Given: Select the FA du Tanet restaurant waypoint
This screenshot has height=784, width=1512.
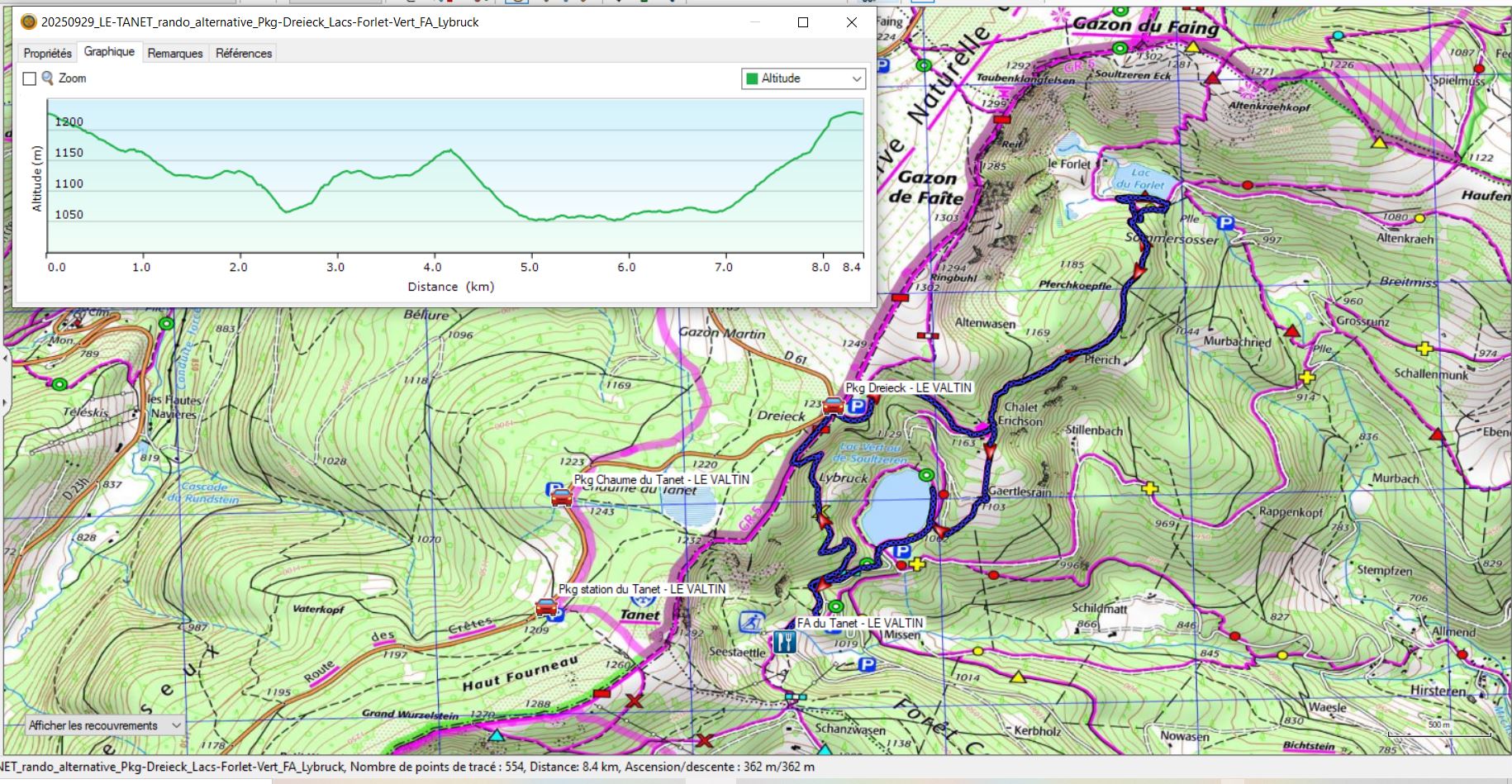Looking at the screenshot, I should tap(784, 641).
